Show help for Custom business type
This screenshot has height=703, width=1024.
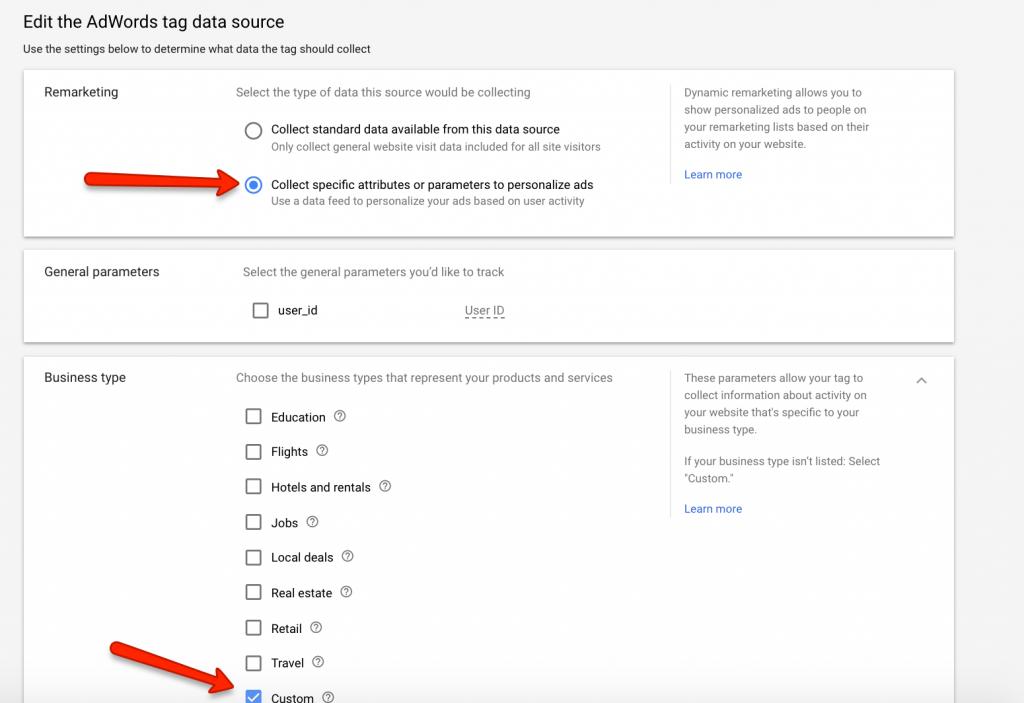[328, 697]
